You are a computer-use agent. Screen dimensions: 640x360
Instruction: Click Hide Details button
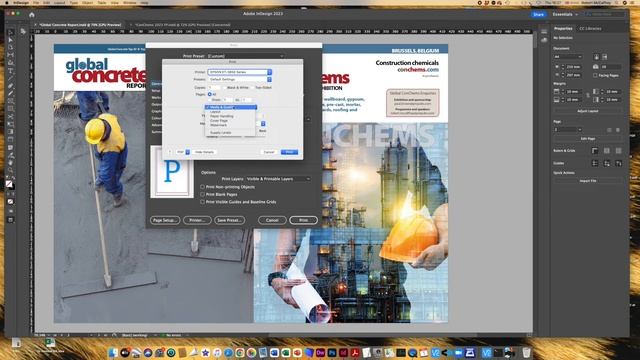(204, 152)
